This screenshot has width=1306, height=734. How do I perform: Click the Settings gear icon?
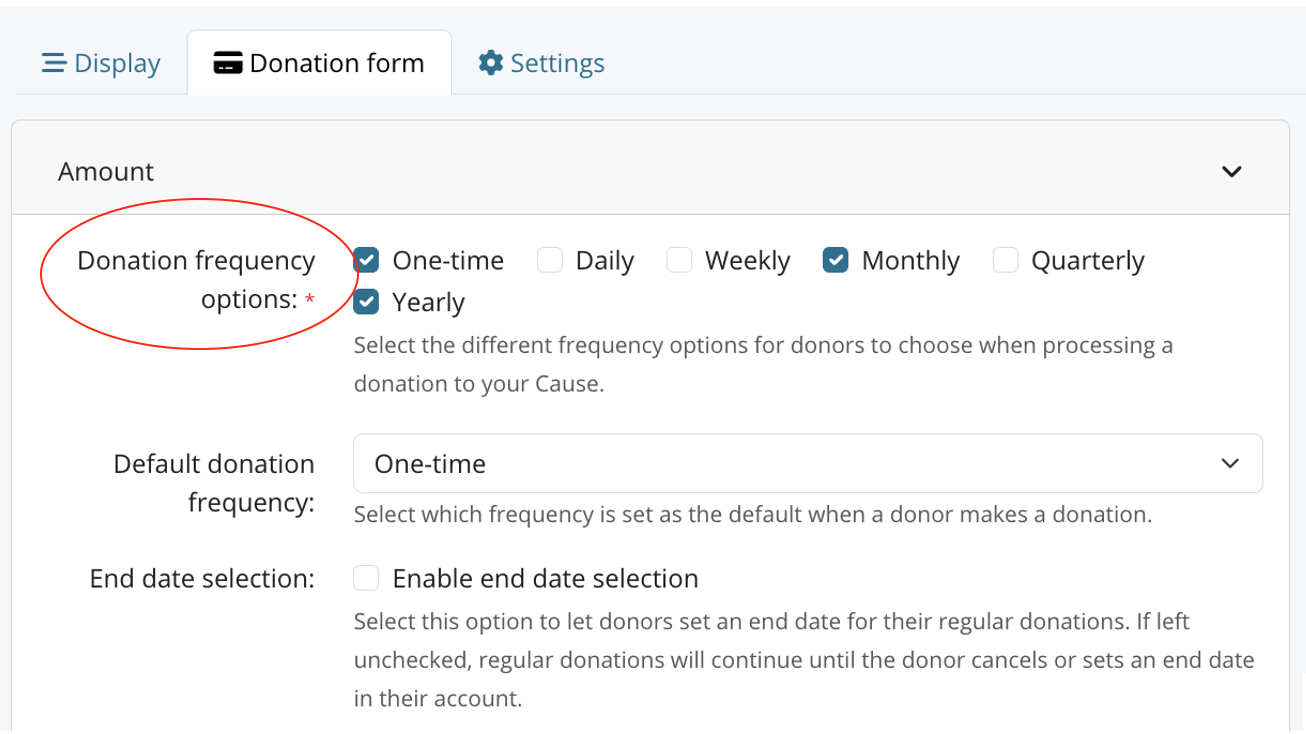coord(490,63)
